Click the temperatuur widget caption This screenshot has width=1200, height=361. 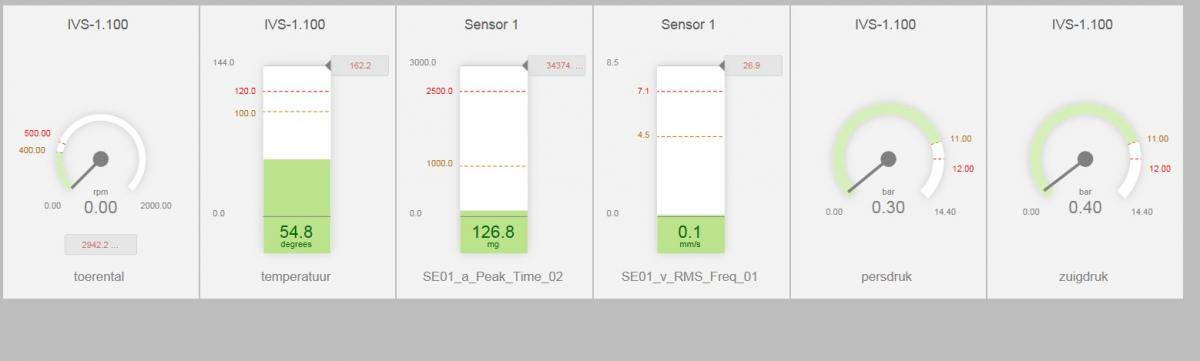(x=297, y=277)
